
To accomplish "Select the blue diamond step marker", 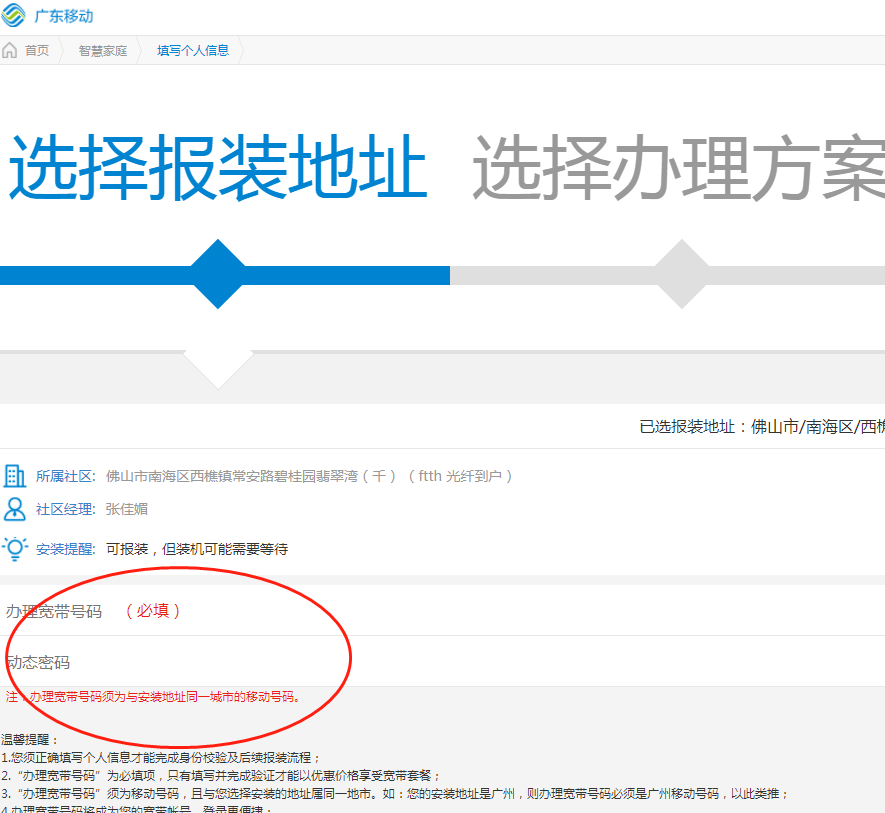I will coord(218,274).
